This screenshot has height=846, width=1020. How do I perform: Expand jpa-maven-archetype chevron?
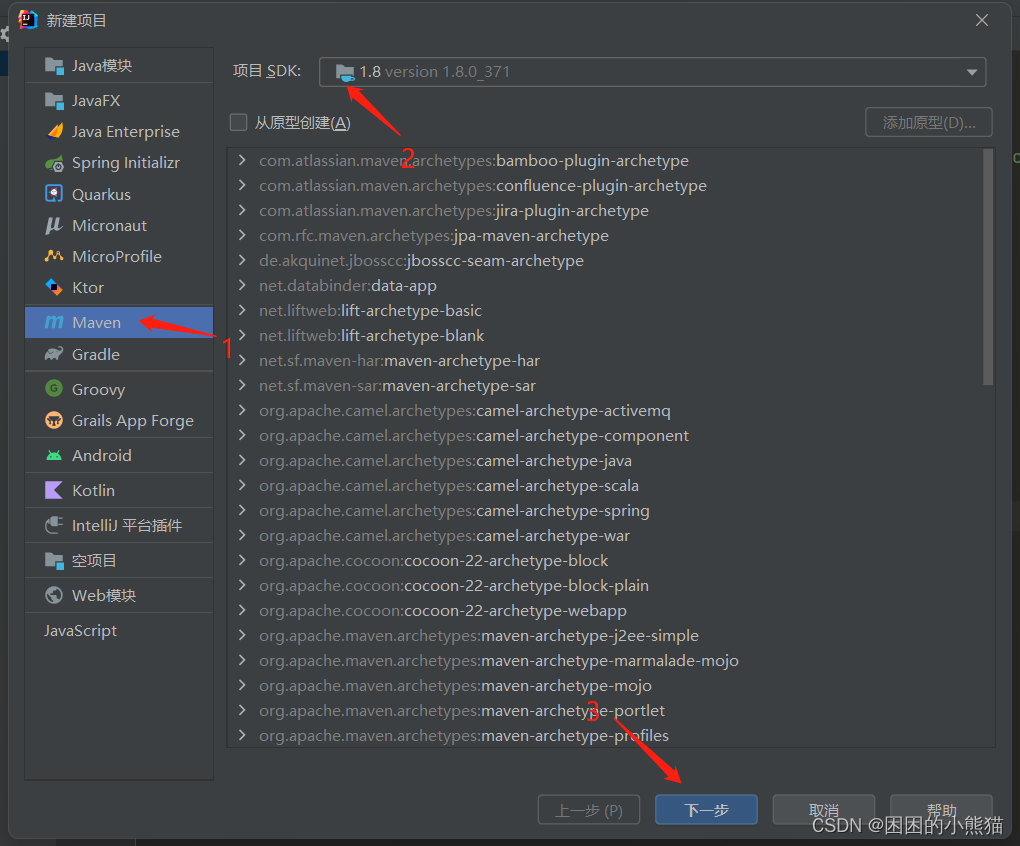242,235
